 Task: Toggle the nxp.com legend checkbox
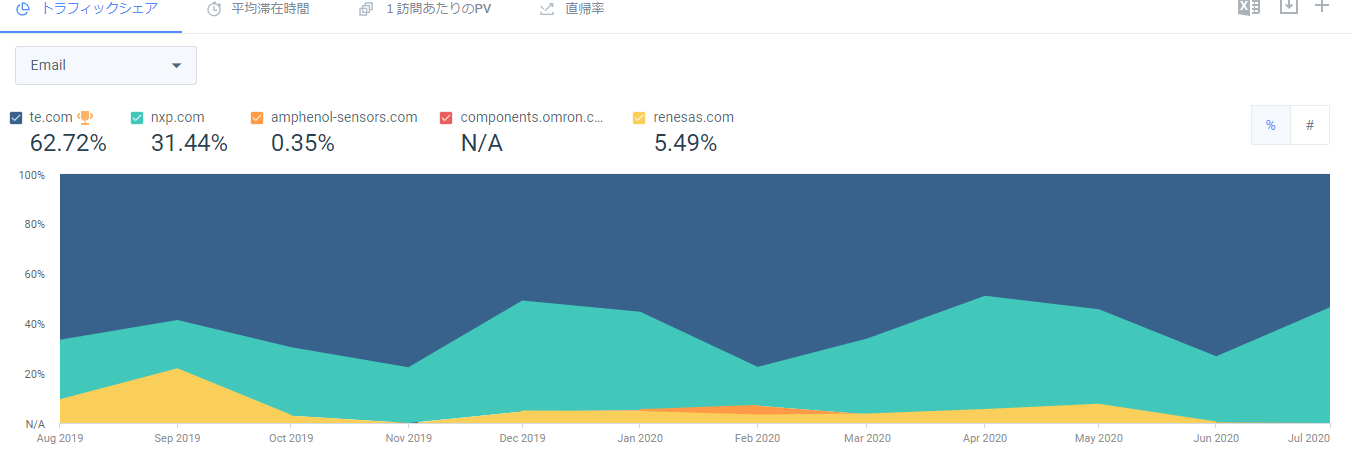tap(138, 118)
